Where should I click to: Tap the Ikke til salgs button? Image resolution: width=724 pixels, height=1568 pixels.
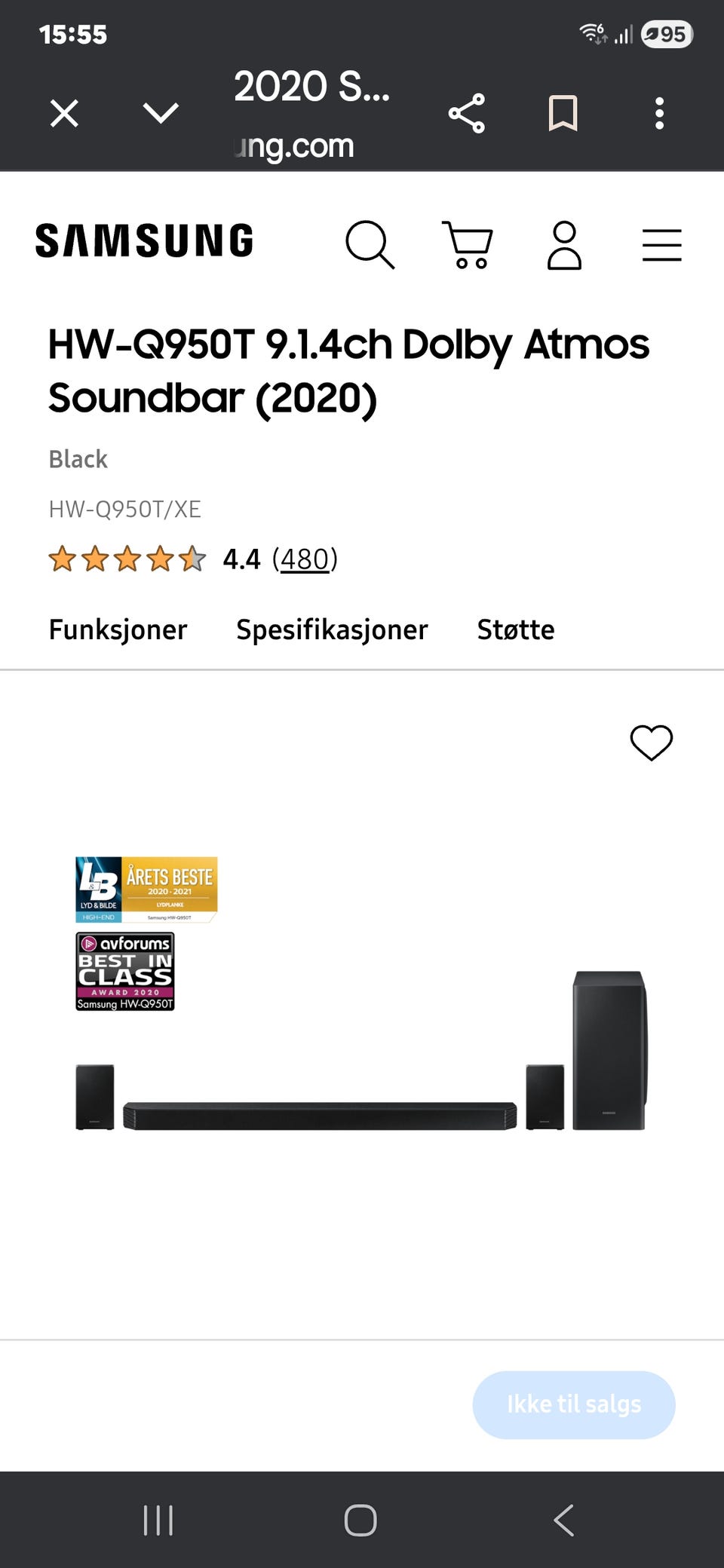(x=574, y=1404)
